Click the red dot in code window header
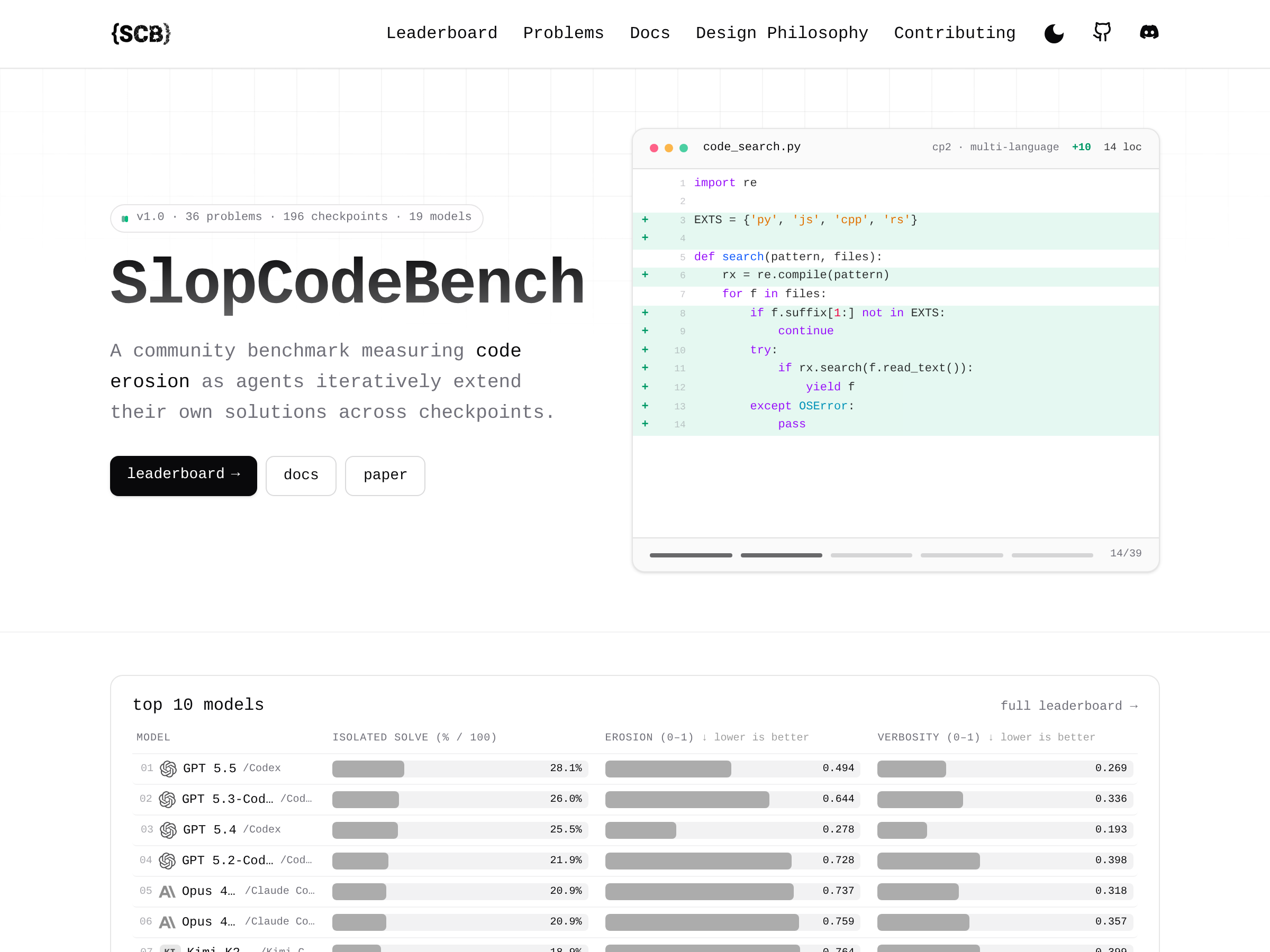The width and height of the screenshot is (1270, 952). click(654, 148)
